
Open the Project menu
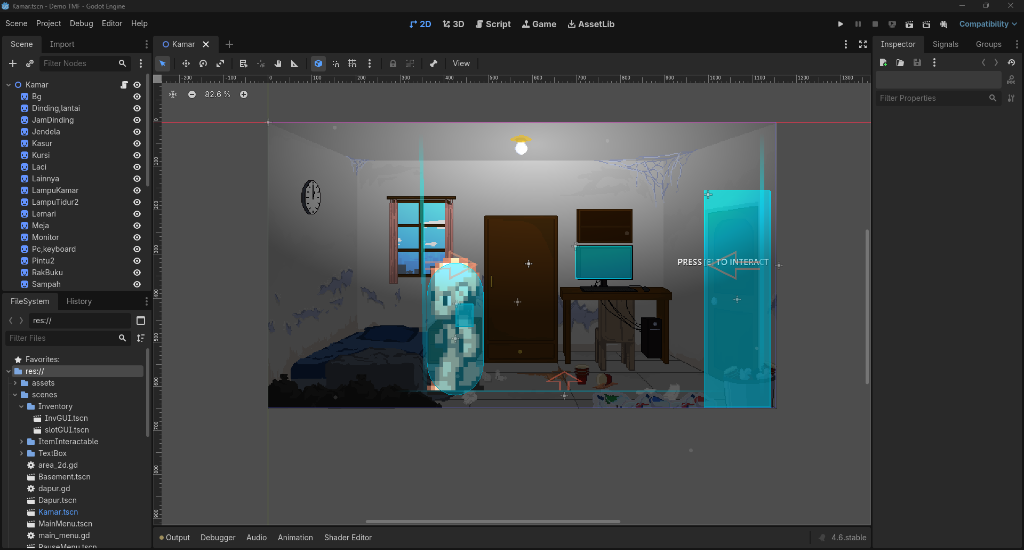48,23
